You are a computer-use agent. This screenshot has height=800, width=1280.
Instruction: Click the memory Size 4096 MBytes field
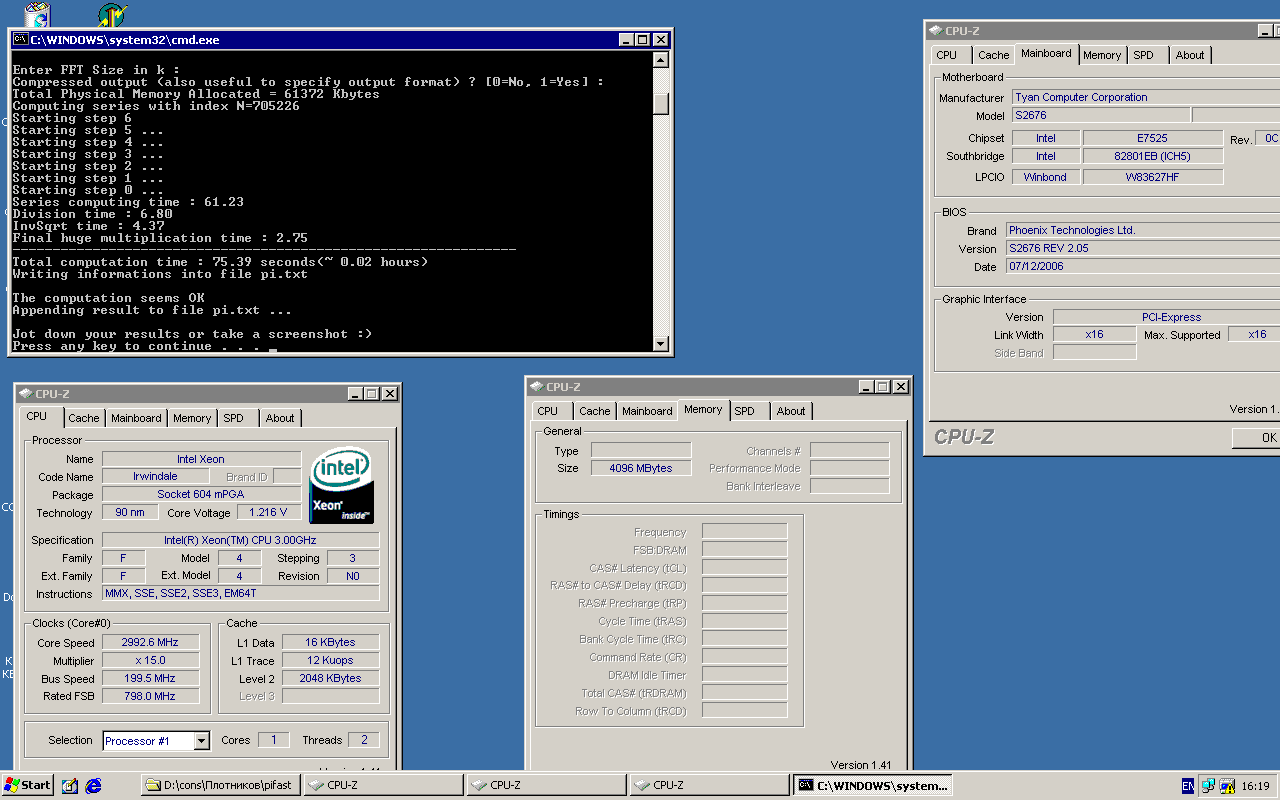641,468
